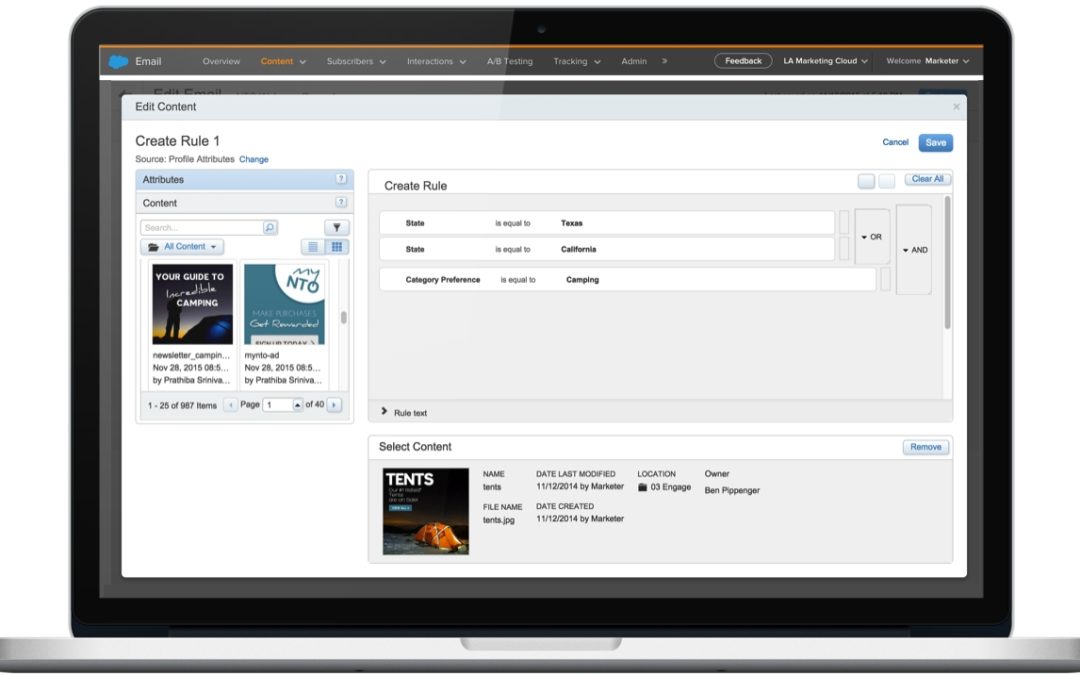Screen dimensions: 1080x675
Task: Open help for Content
Action: tap(341, 202)
